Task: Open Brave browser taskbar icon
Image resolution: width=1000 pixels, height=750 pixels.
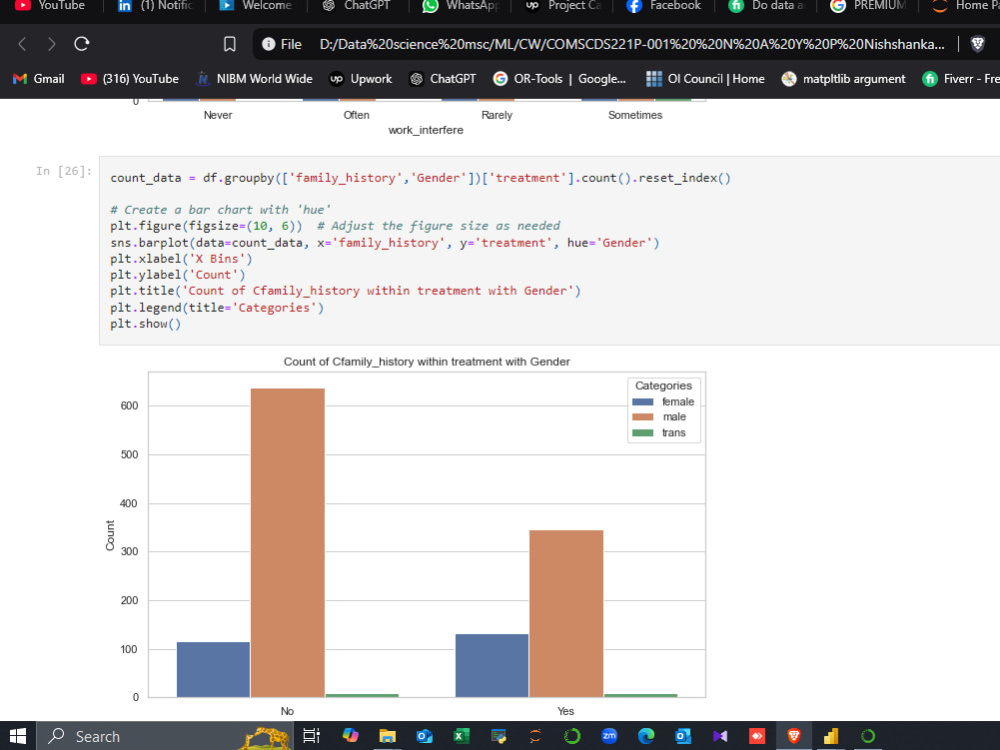Action: click(x=794, y=737)
